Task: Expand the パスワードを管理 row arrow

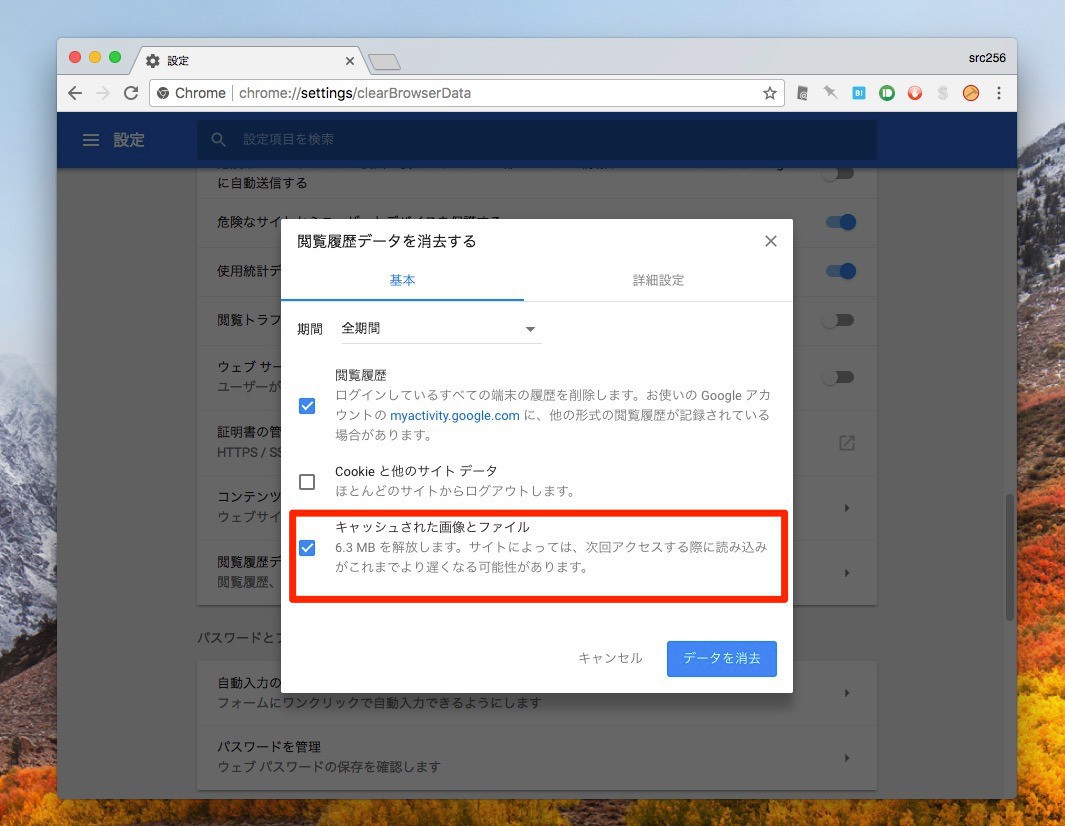Action: pos(846,757)
